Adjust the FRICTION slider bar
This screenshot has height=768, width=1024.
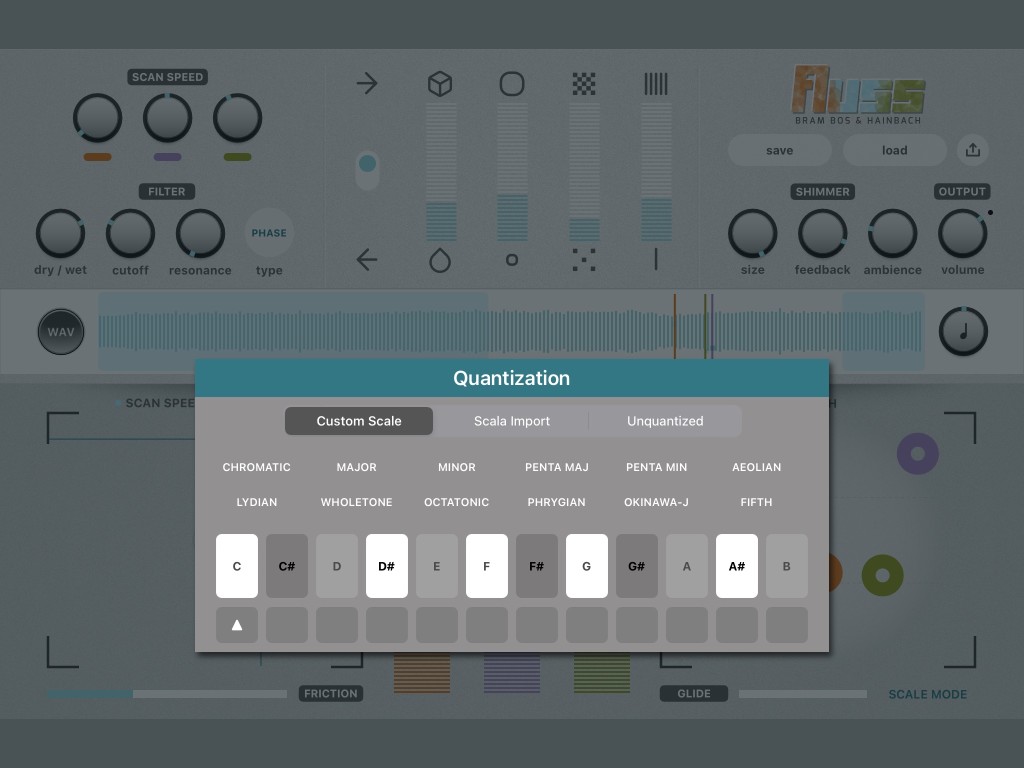click(x=167, y=694)
